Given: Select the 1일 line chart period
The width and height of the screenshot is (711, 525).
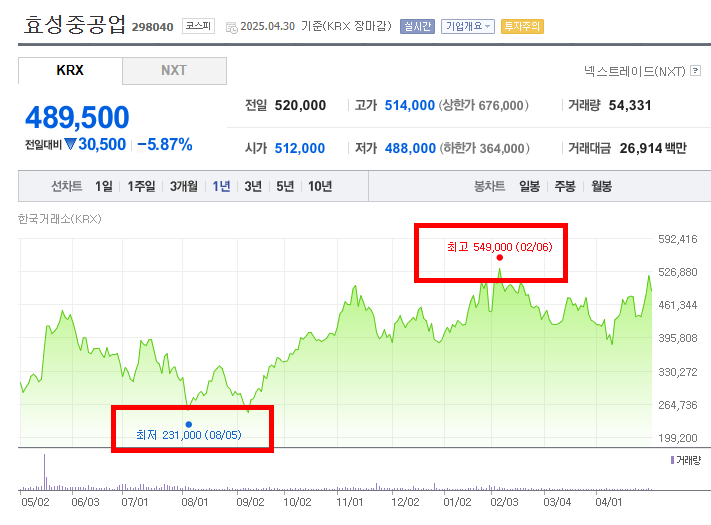Looking at the screenshot, I should click(x=103, y=186).
